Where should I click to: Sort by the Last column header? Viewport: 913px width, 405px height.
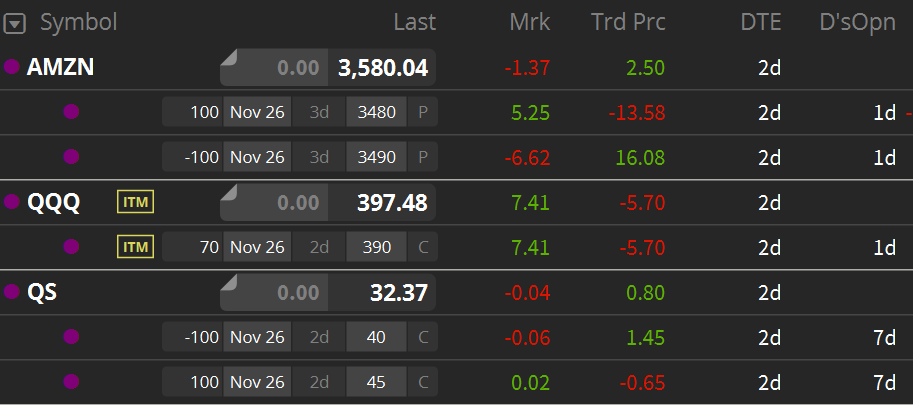click(415, 23)
